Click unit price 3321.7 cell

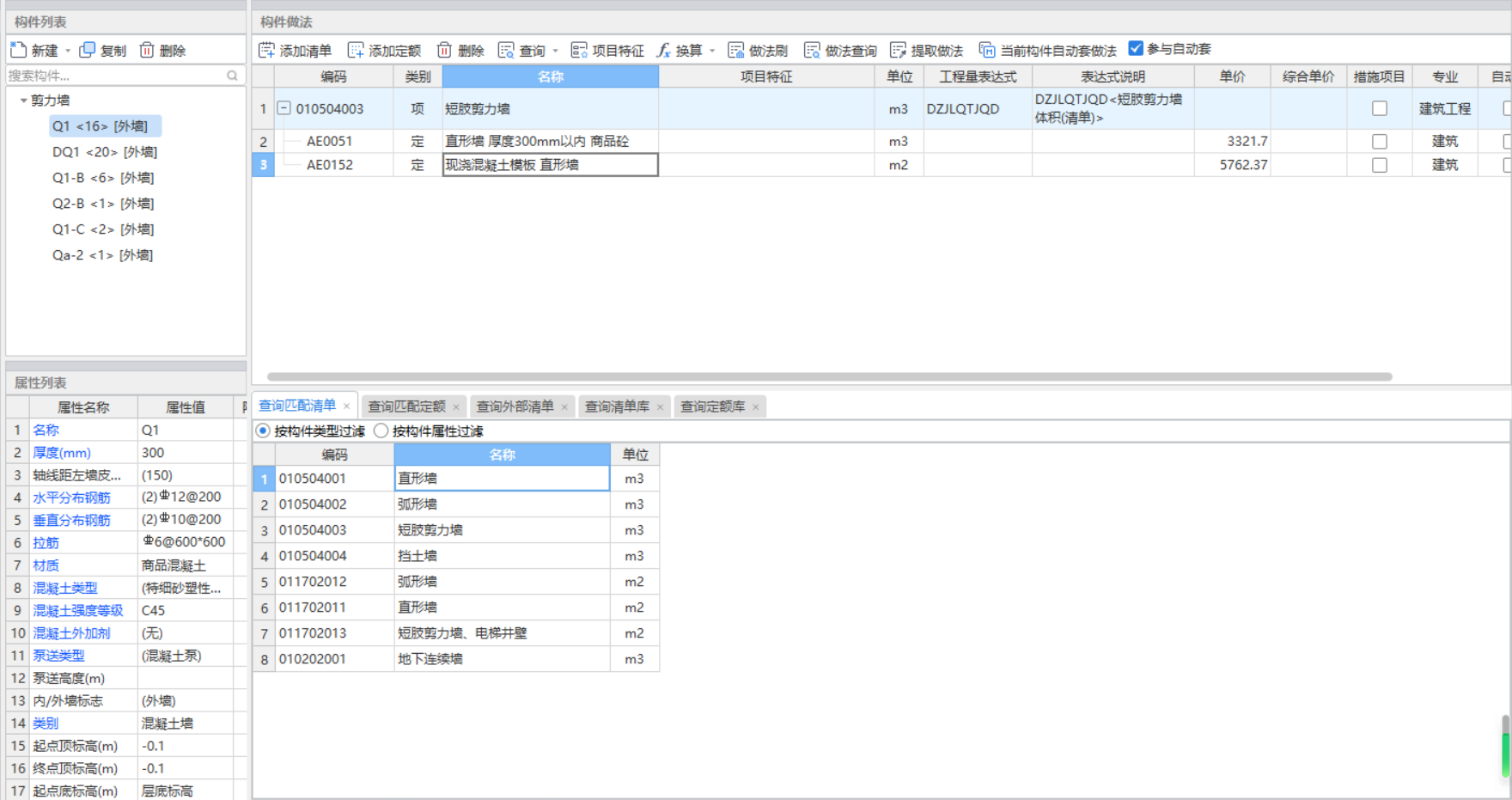tap(1233, 141)
